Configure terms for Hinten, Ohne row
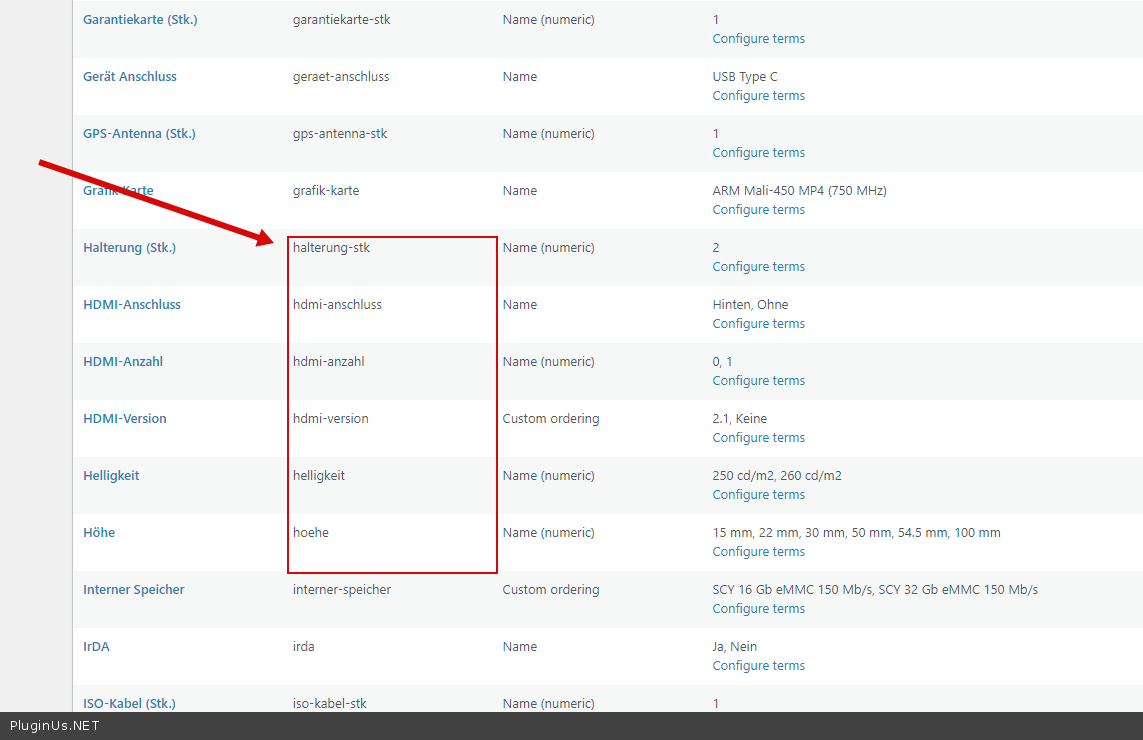Image resolution: width=1143 pixels, height=740 pixels. coord(758,324)
